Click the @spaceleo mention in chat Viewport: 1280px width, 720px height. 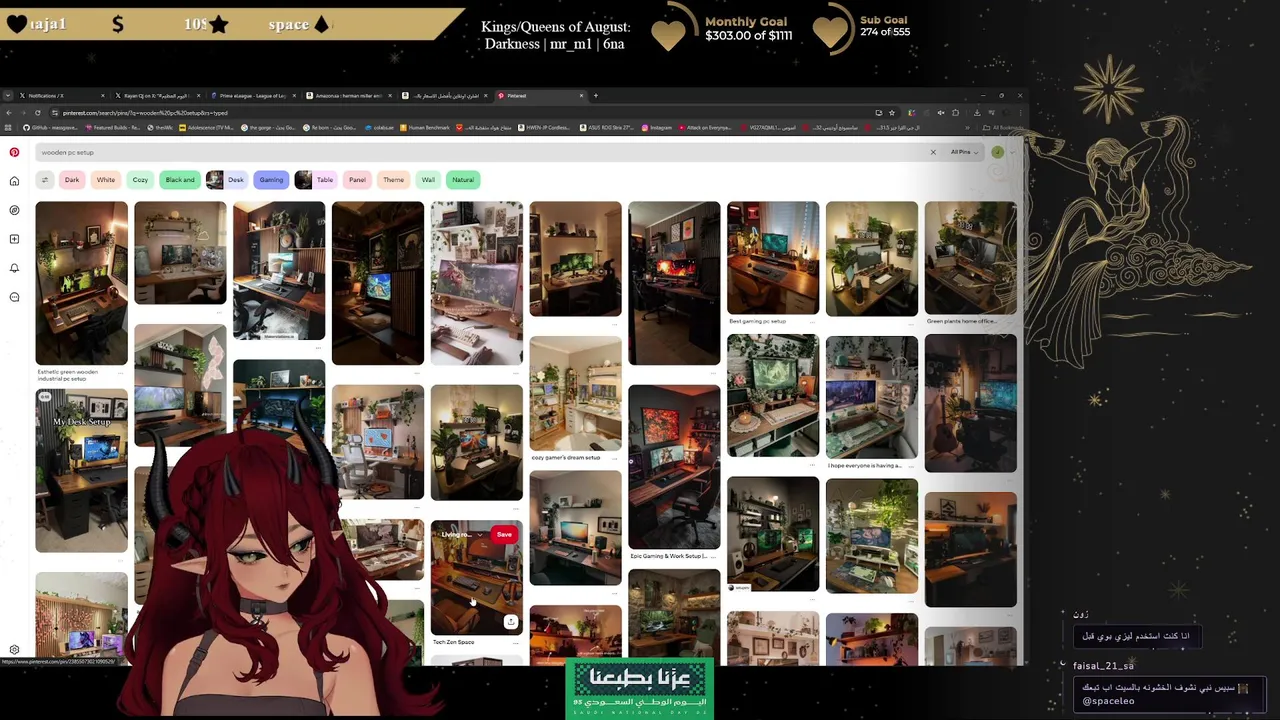(x=1108, y=701)
